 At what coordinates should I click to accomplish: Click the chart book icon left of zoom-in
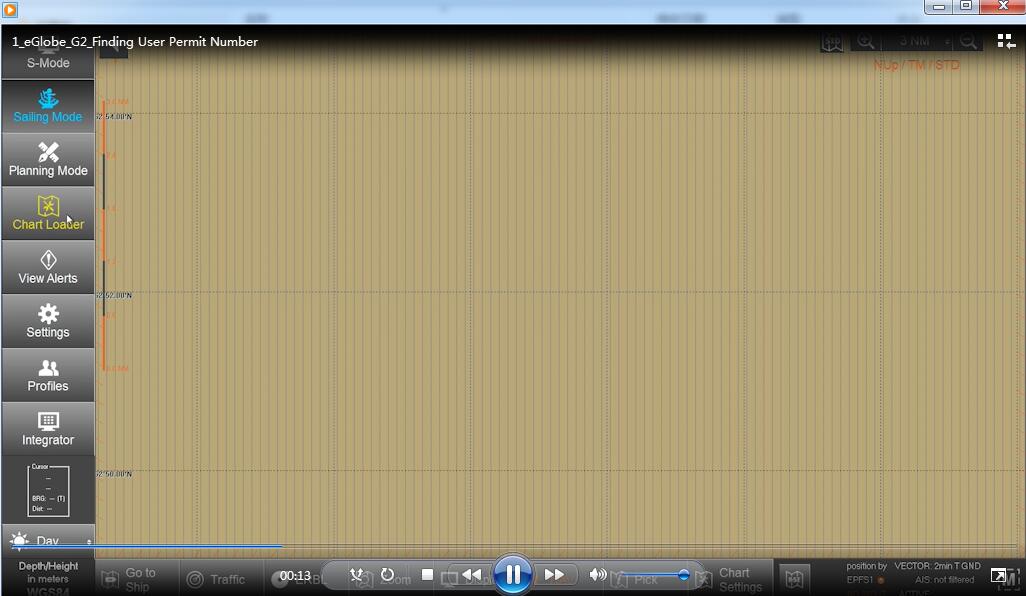(x=832, y=43)
